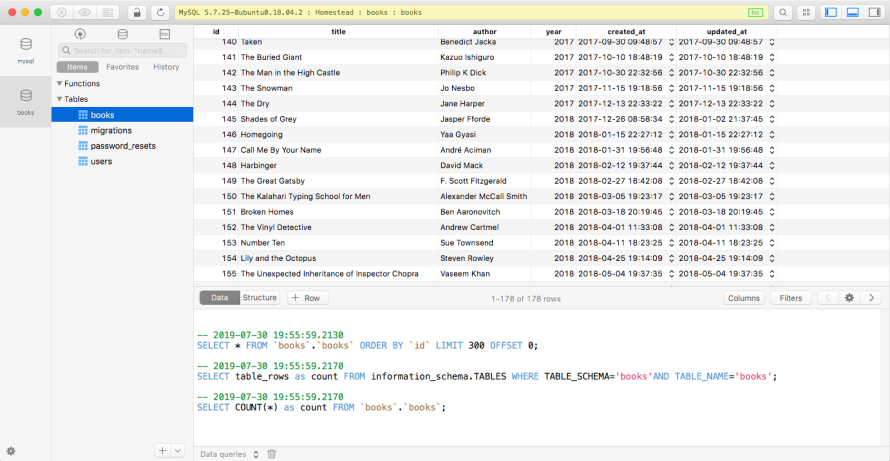Viewport: 890px width, 461px height.
Task: Click created_at stepper for Harbinger row
Action: 671,165
